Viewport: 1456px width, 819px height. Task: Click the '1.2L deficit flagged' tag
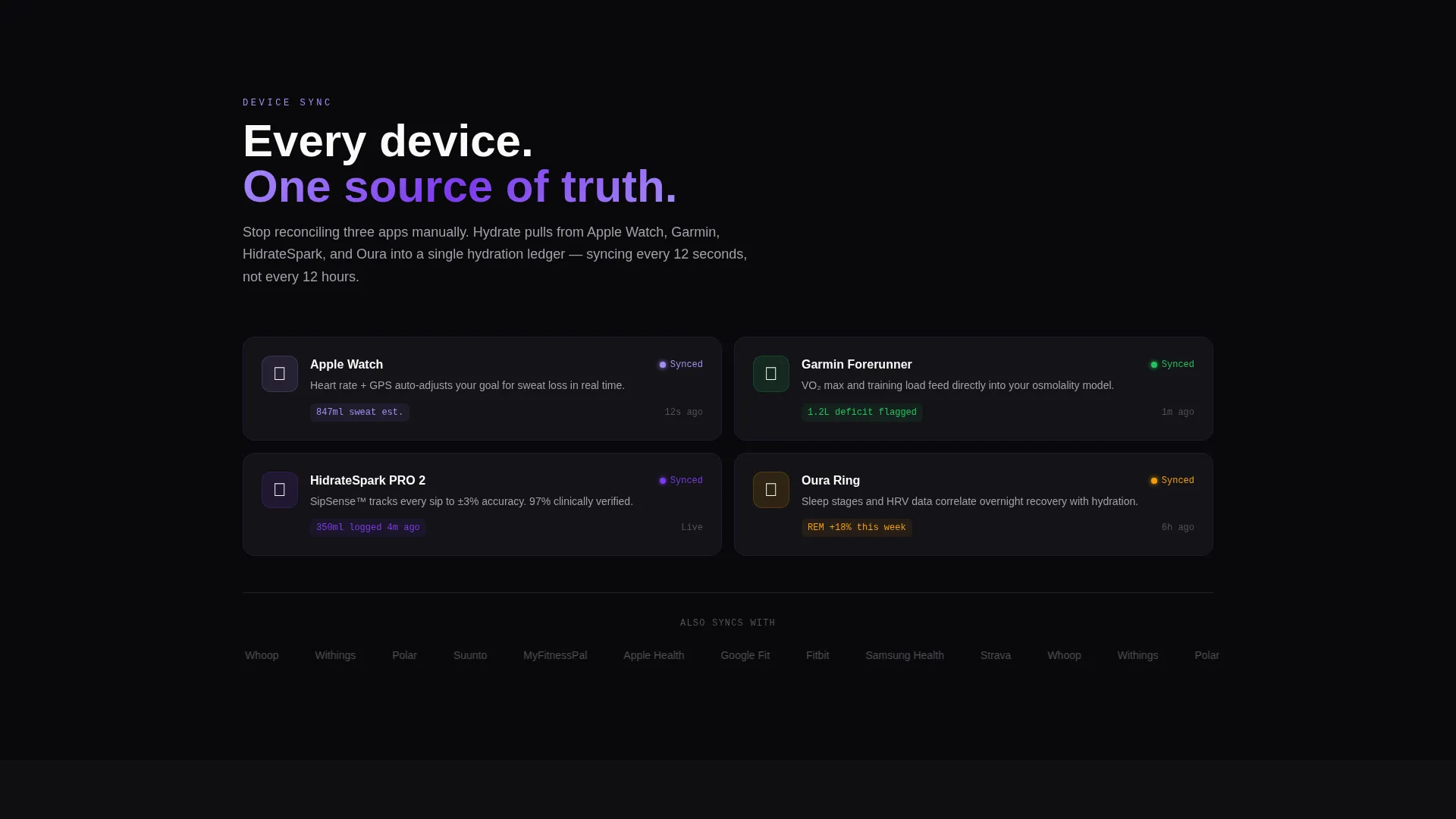pos(862,413)
